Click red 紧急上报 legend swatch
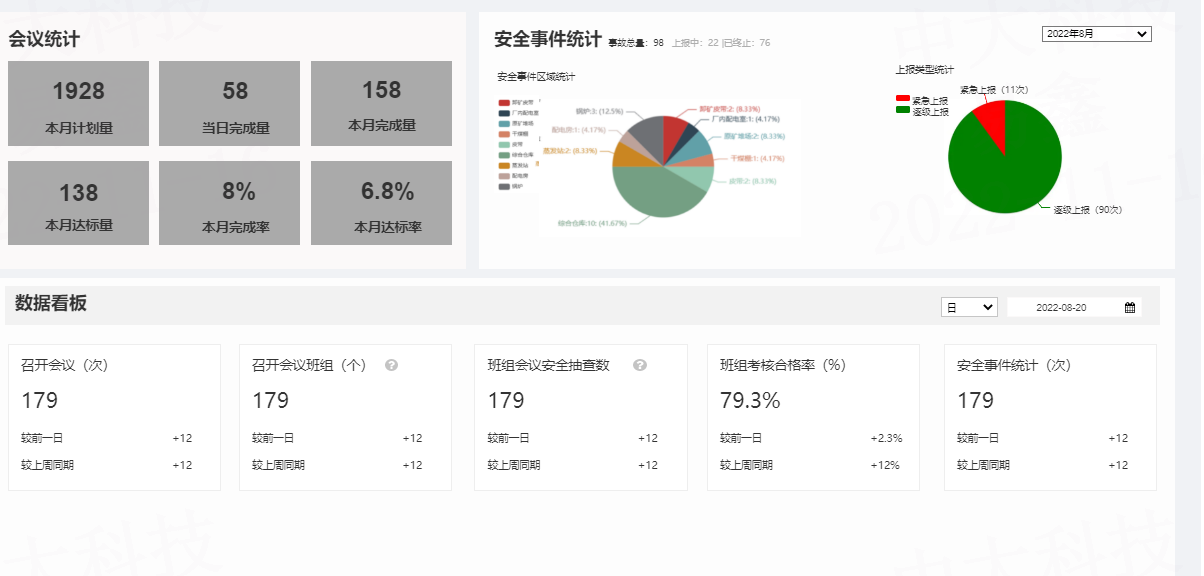The height and width of the screenshot is (576, 1204). point(903,100)
